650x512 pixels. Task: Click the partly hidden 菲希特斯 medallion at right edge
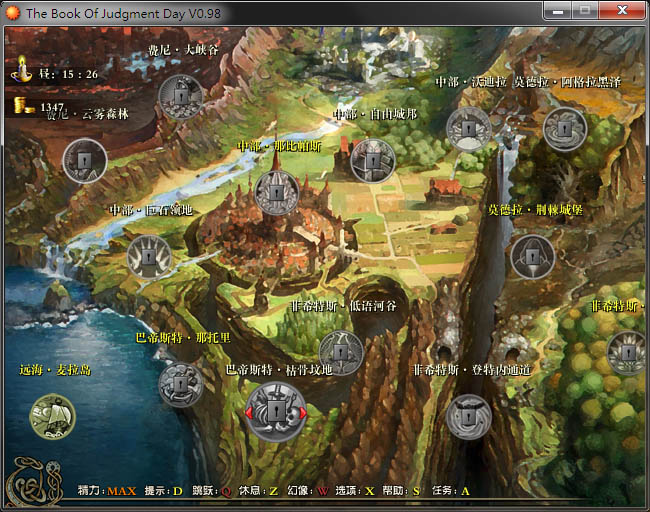(x=628, y=353)
